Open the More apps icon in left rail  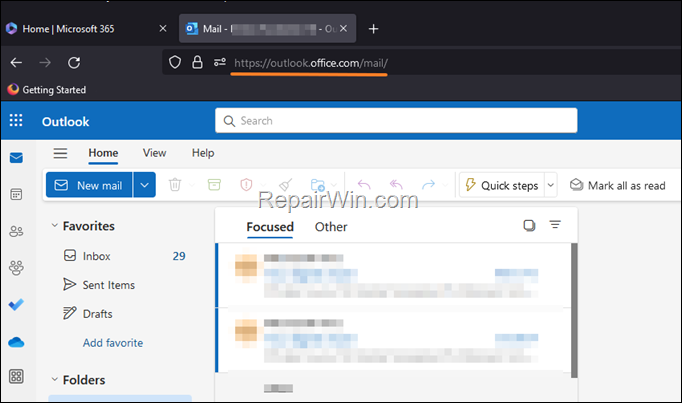coord(16,376)
